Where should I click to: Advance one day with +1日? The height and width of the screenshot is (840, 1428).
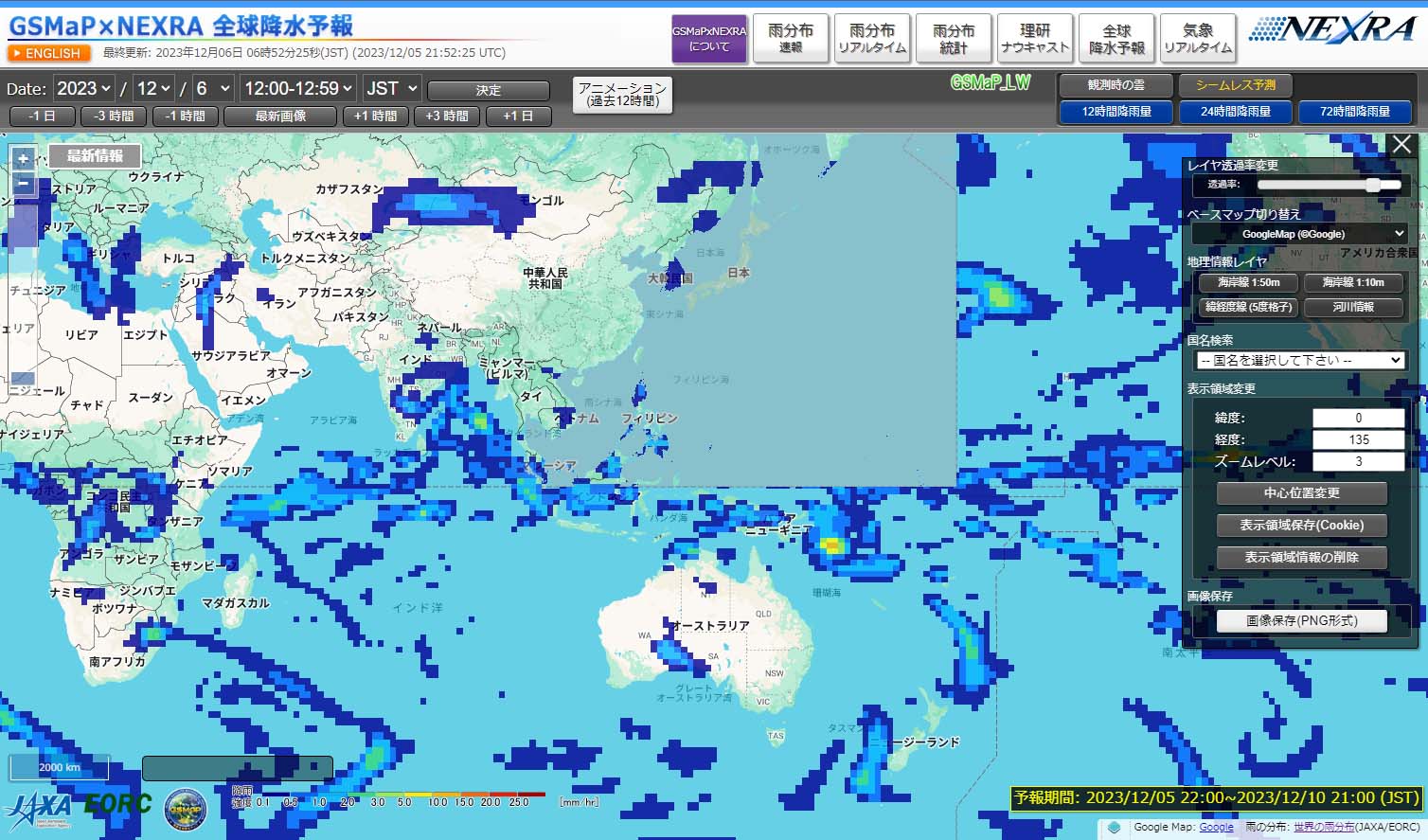coord(518,116)
